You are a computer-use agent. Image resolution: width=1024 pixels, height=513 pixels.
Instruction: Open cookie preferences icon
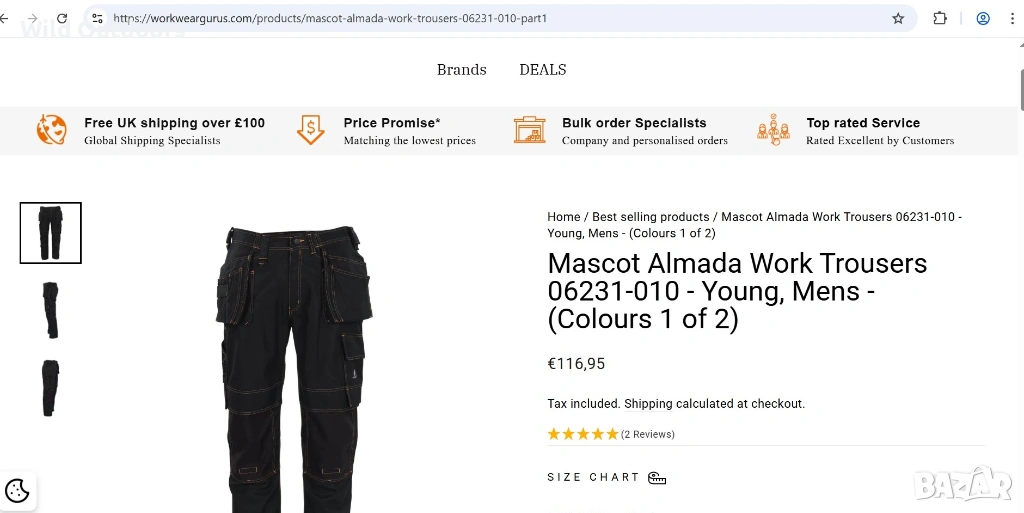17,491
